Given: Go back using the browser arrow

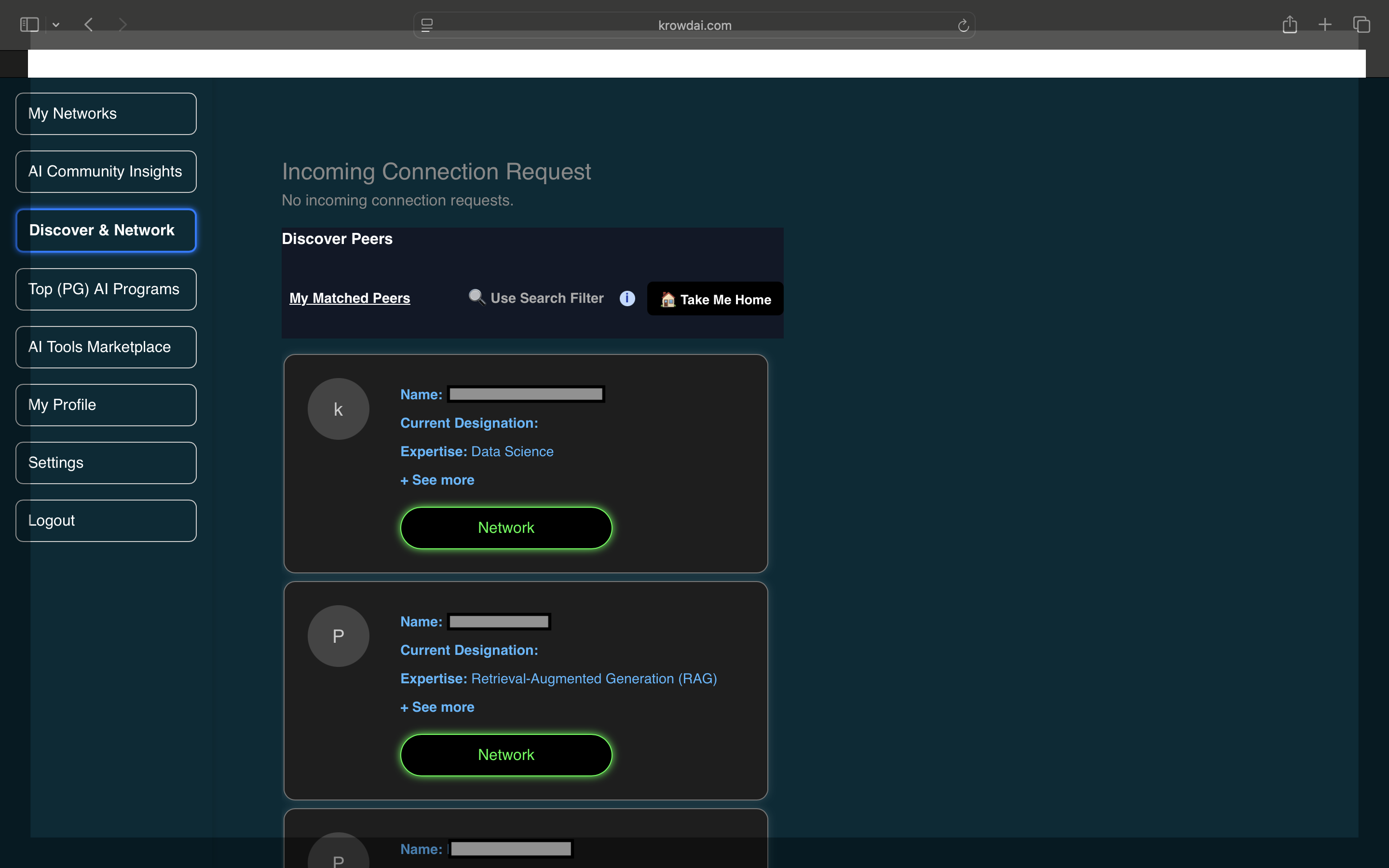Looking at the screenshot, I should click(88, 25).
